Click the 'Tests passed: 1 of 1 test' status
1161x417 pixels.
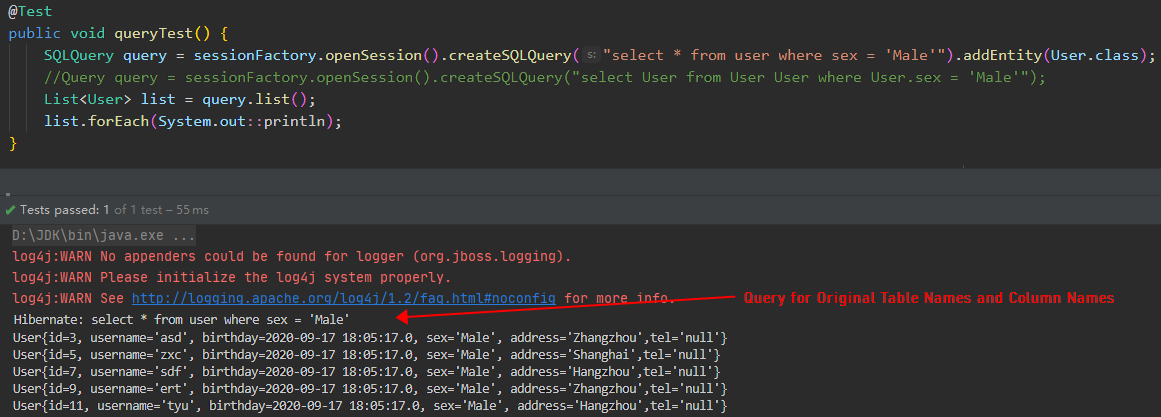pos(114,210)
